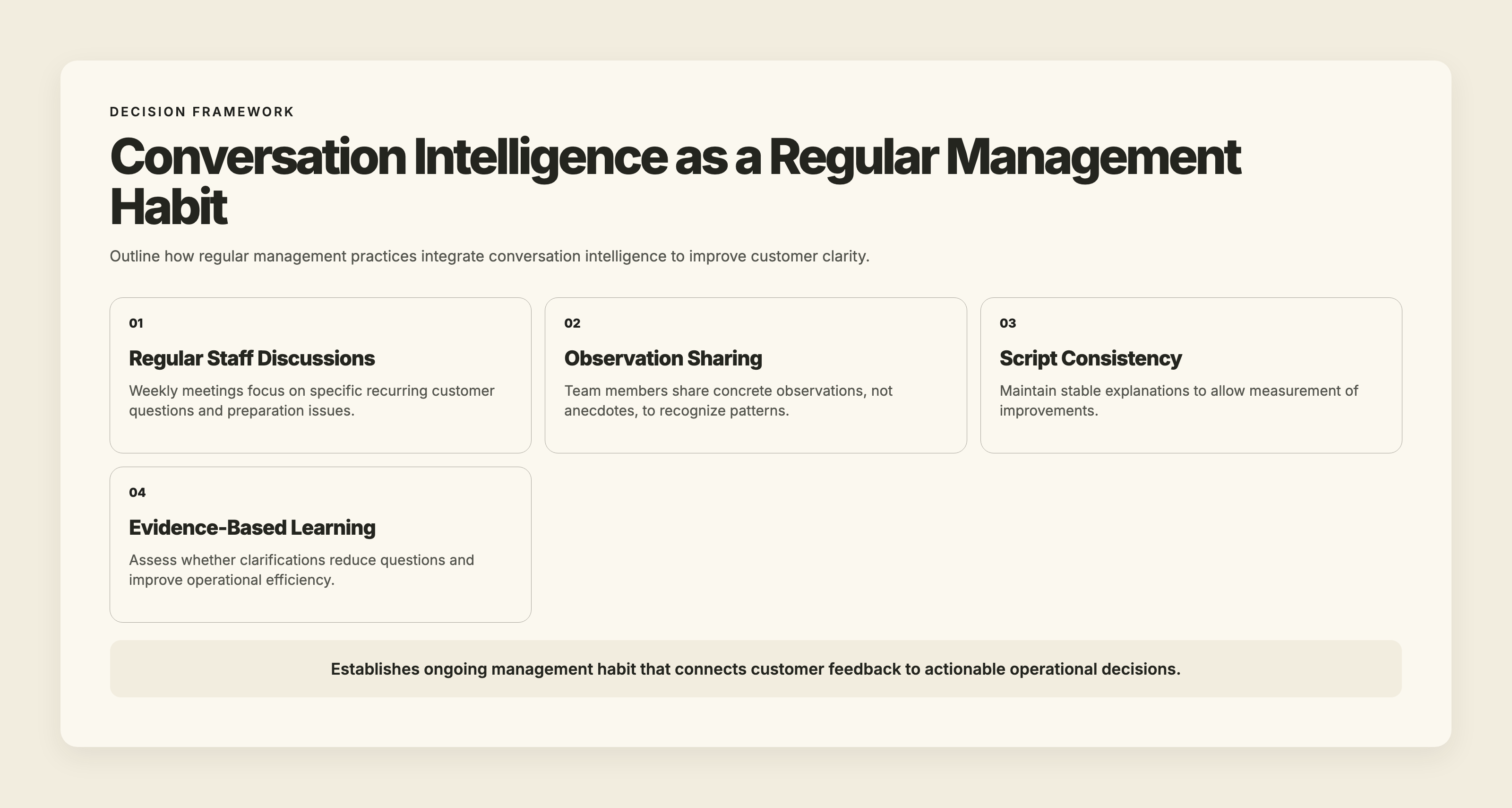Click the Team members share description
The width and height of the screenshot is (1512, 808).
tap(729, 400)
